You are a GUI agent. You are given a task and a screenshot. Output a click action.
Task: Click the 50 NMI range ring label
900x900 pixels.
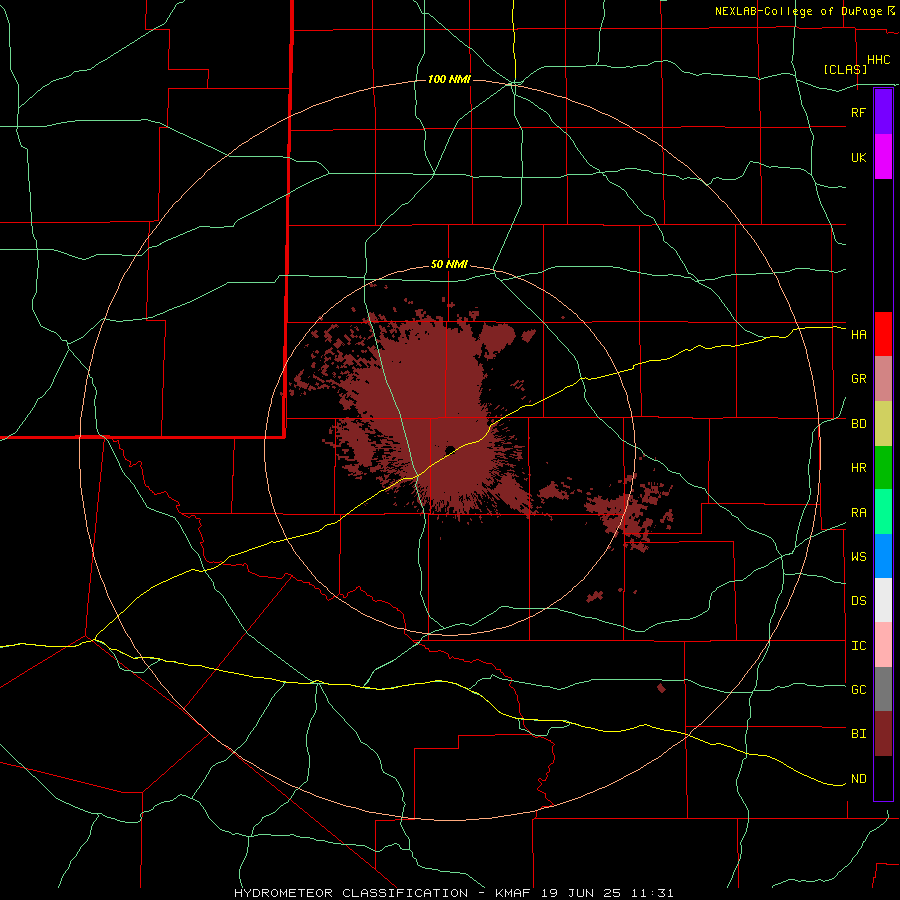click(x=449, y=265)
